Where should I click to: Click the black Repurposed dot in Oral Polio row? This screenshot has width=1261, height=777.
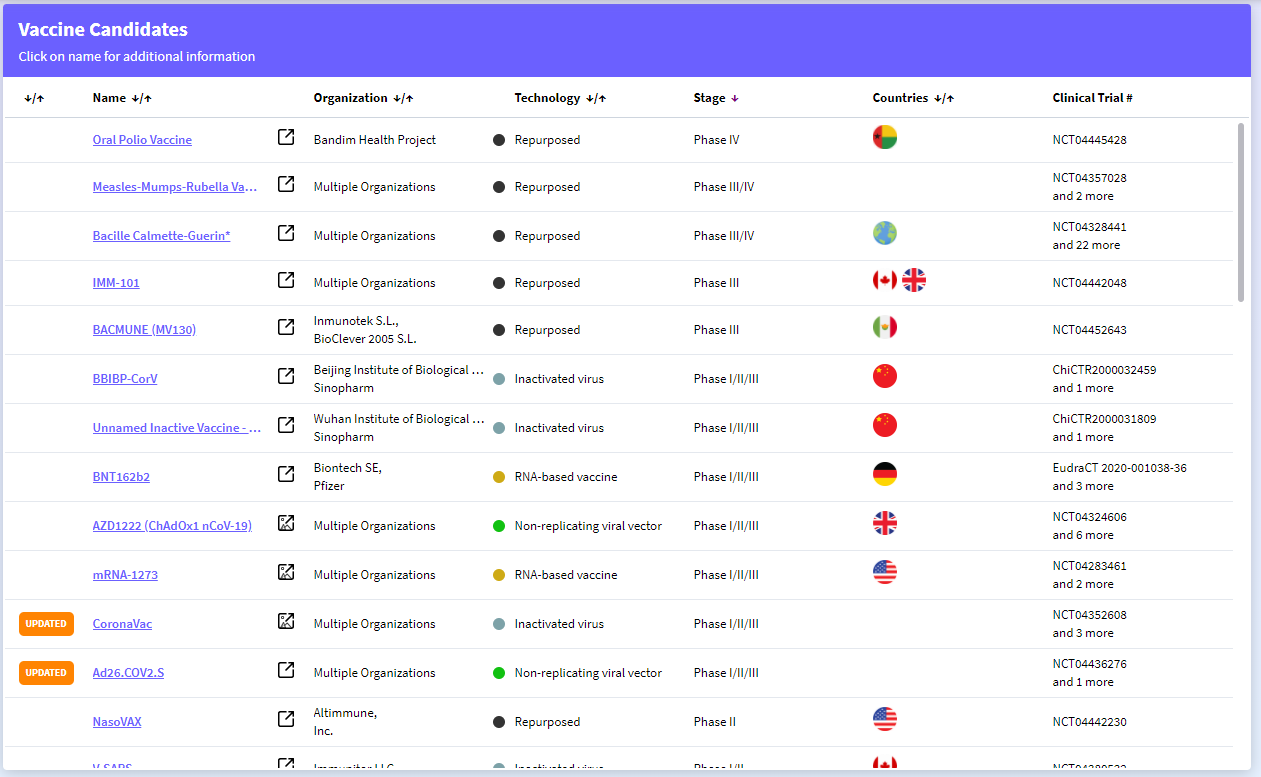(499, 140)
